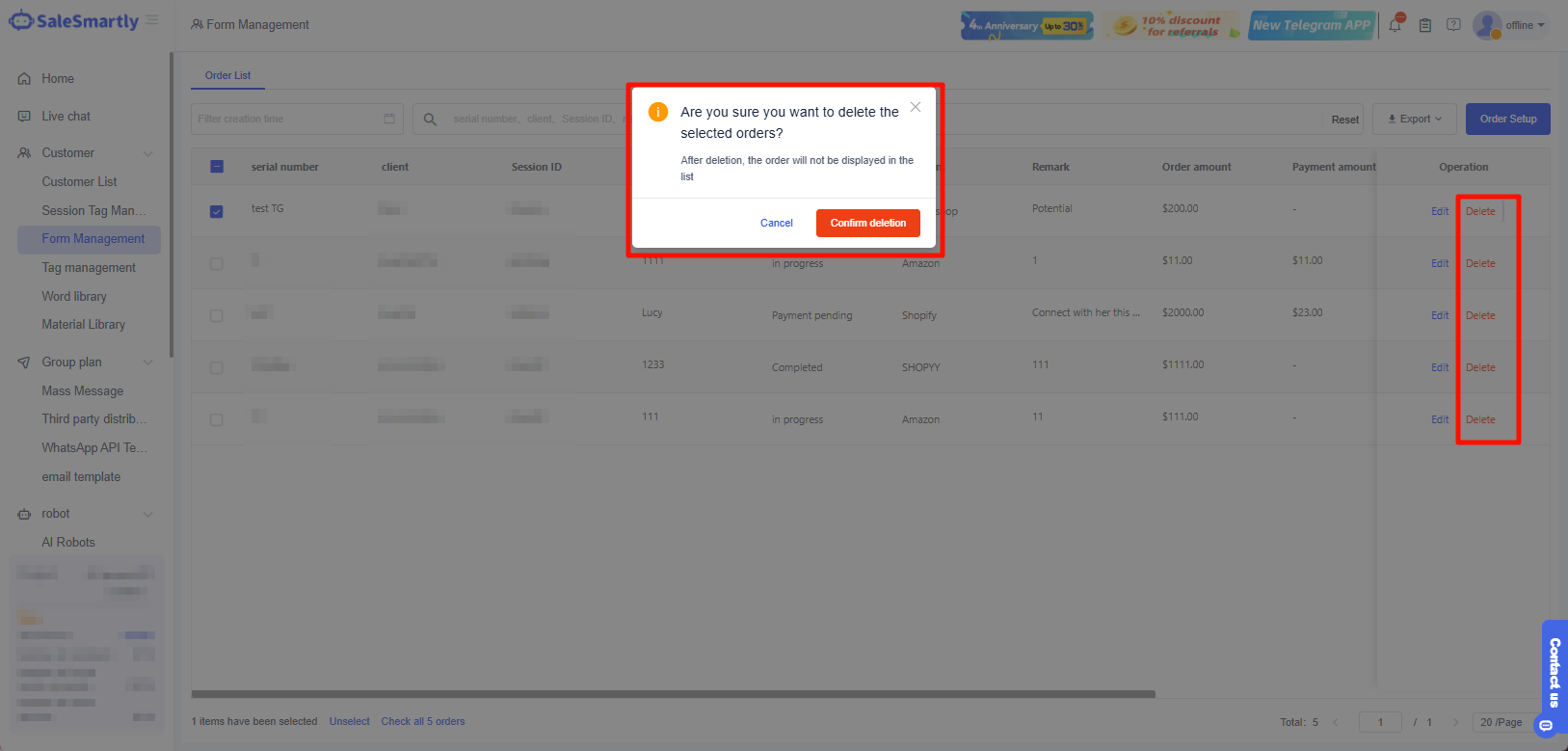Click Confirm deletion button
Viewport: 1568px width, 751px height.
868,223
